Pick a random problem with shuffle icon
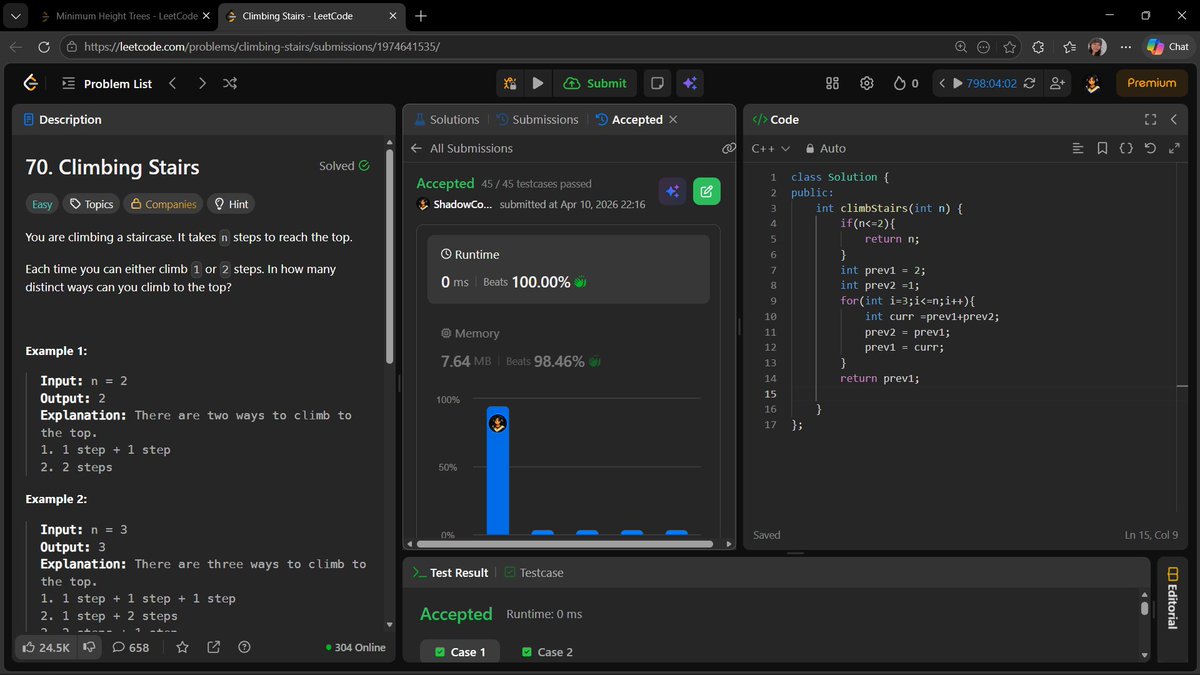 (x=230, y=83)
